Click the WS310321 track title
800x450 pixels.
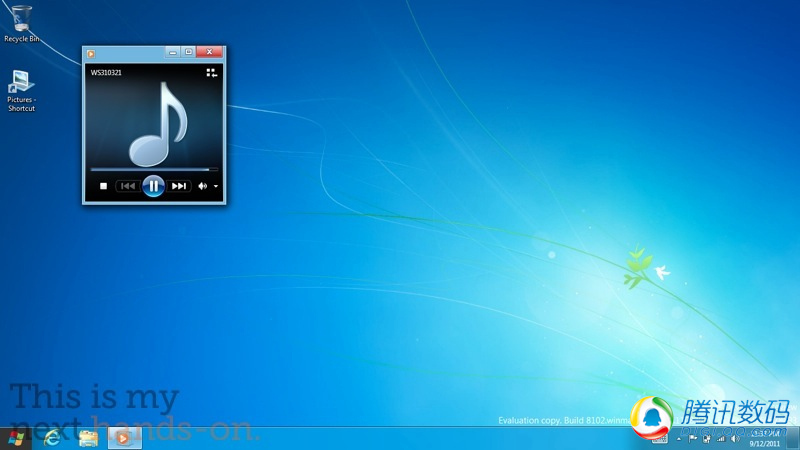point(106,72)
